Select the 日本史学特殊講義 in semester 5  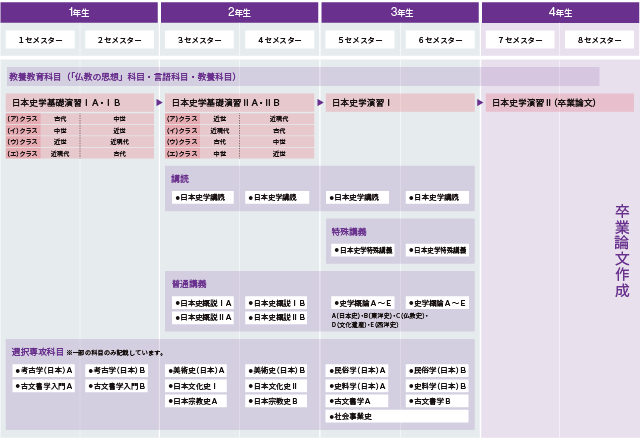(x=363, y=250)
